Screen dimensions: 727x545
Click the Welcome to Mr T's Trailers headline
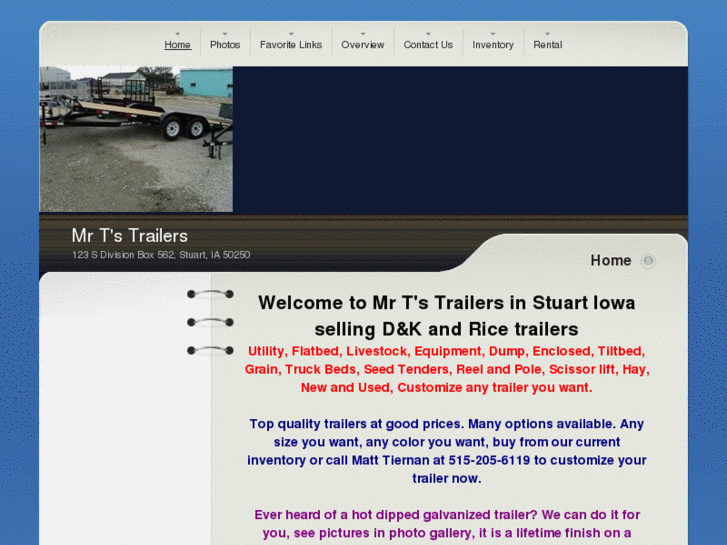coord(446,303)
